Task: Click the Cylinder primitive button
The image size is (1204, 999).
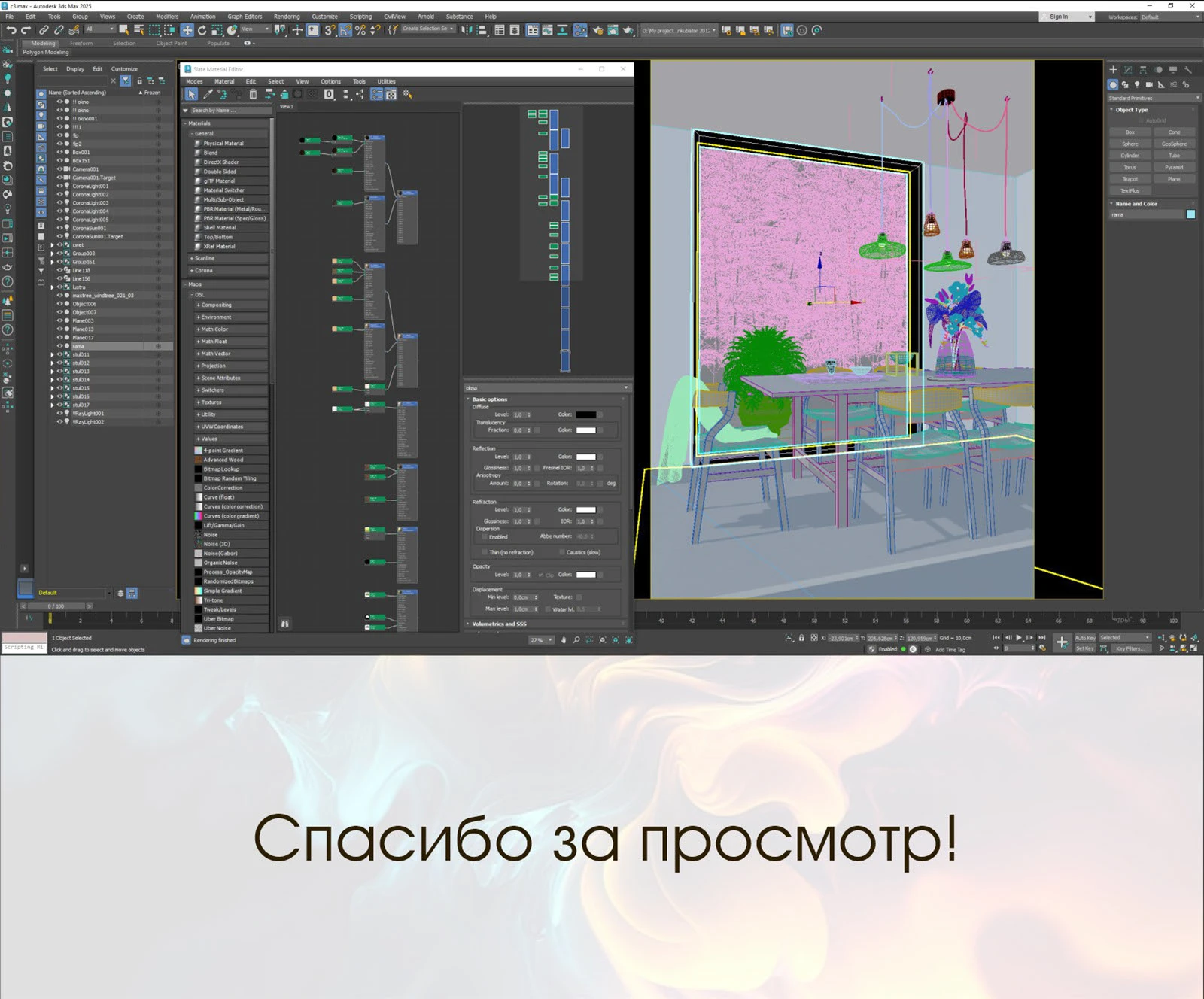Action: coord(1130,156)
